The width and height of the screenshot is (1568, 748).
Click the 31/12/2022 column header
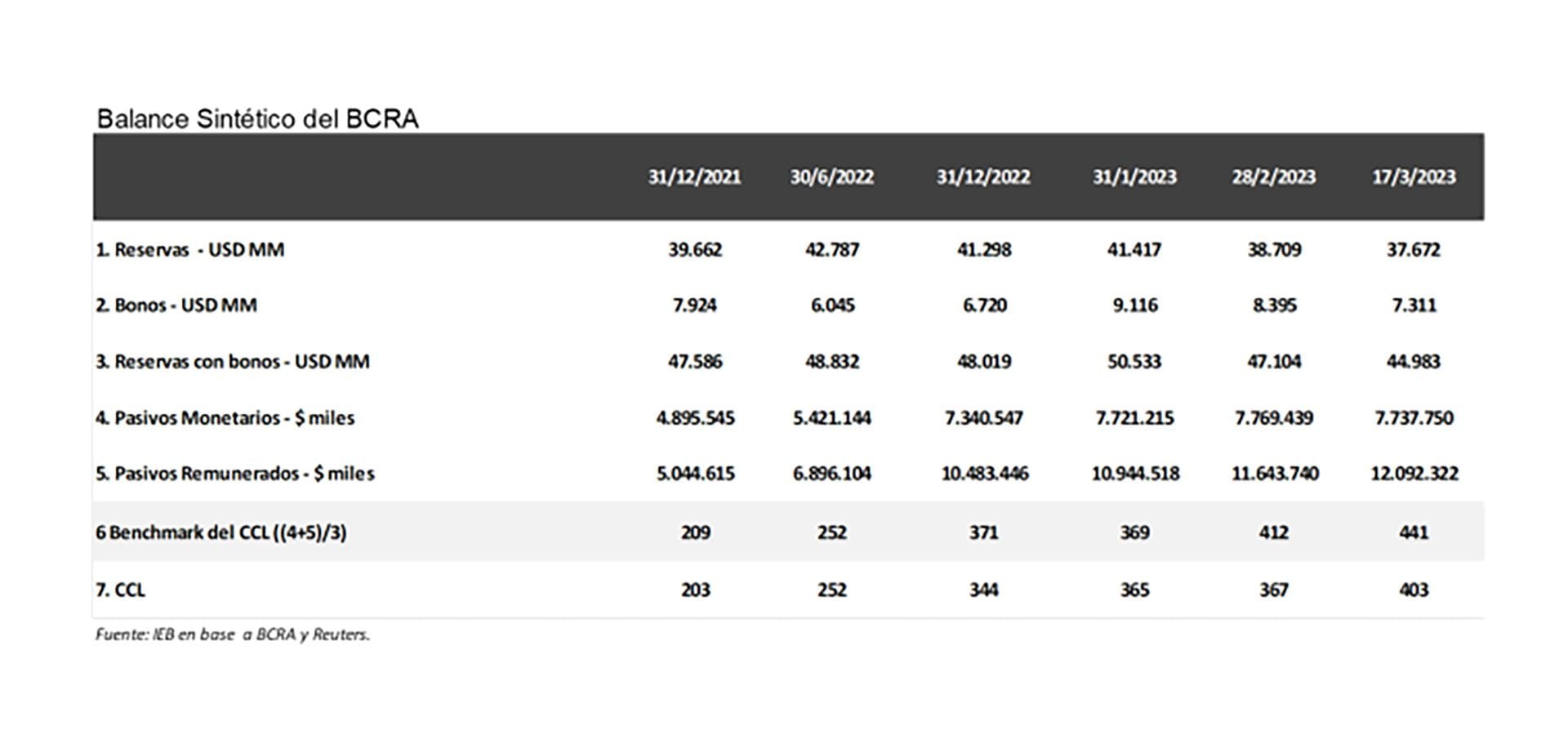(x=982, y=177)
